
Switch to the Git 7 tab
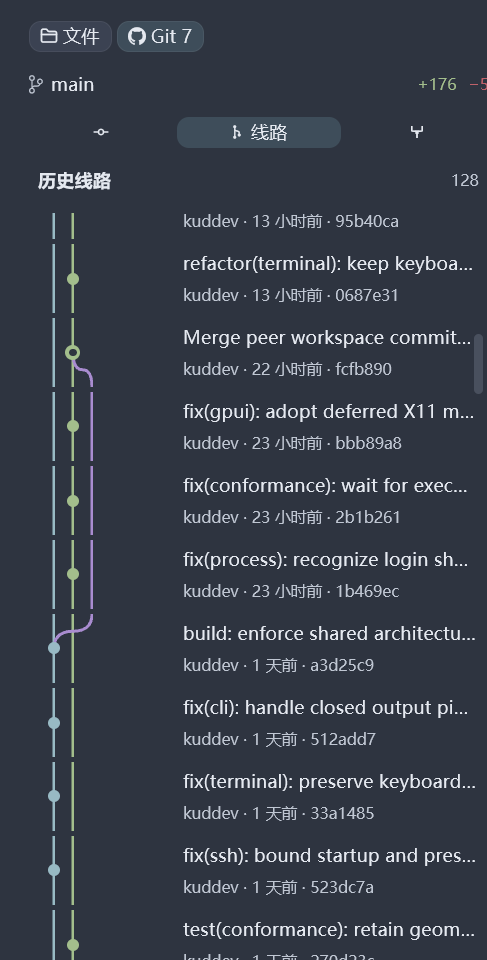tap(160, 37)
